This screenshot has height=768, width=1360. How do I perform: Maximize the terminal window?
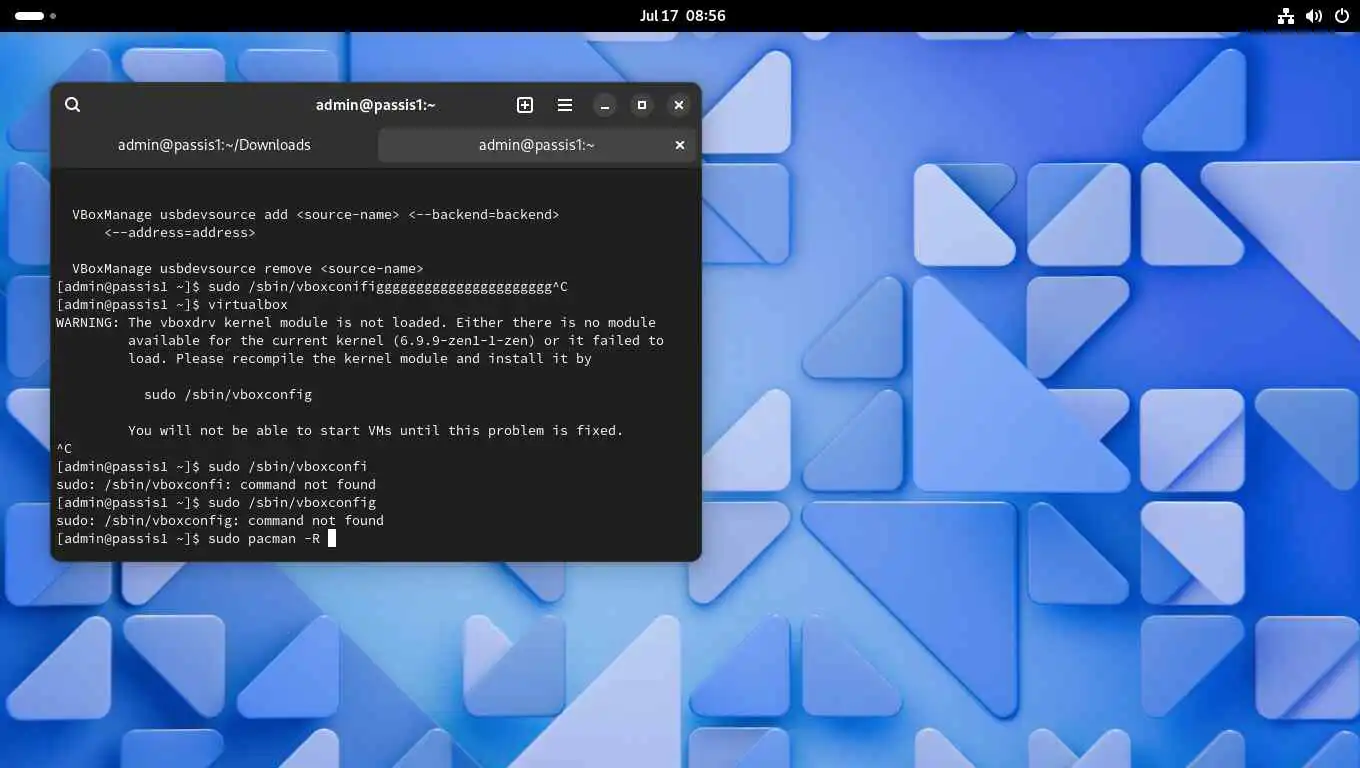(x=642, y=105)
